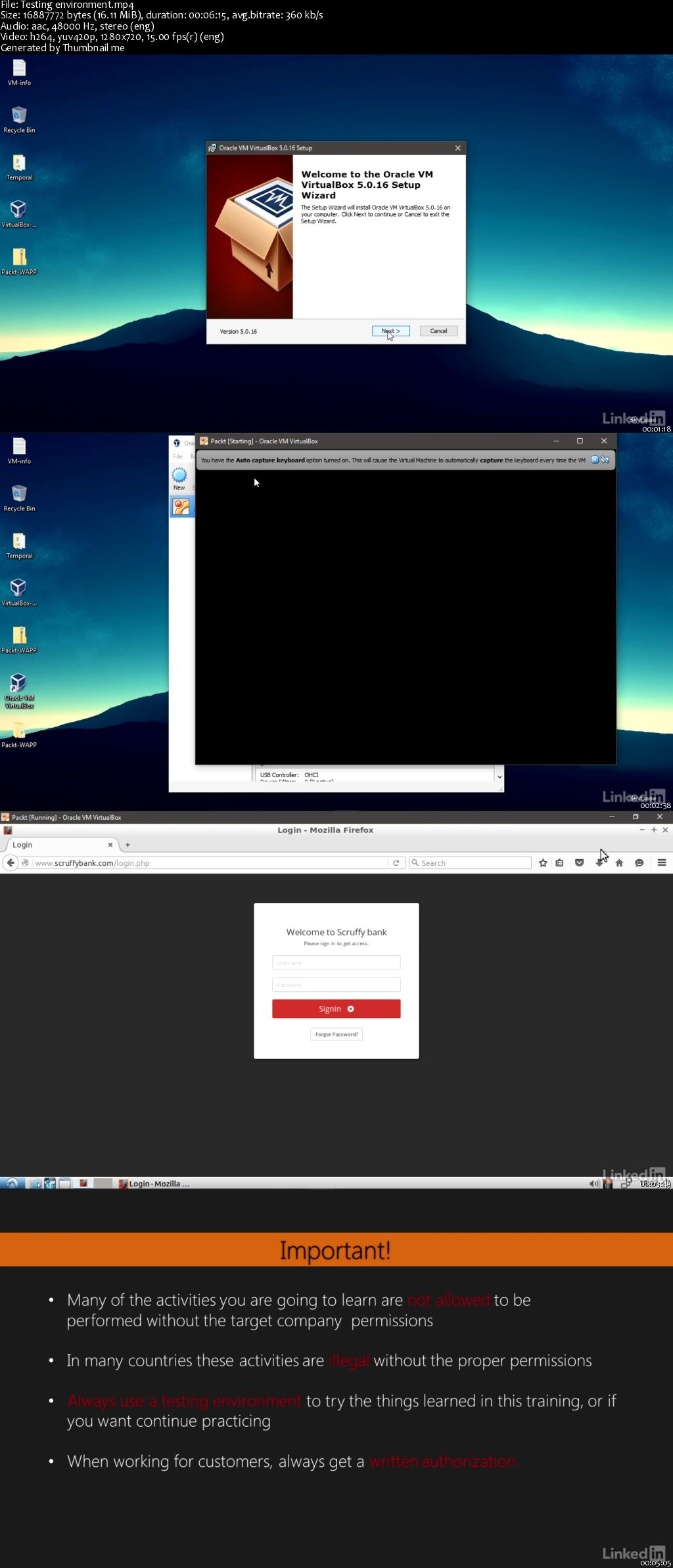
Task: Click Cancel in the VirtualBox Setup Wizard
Action: [438, 331]
